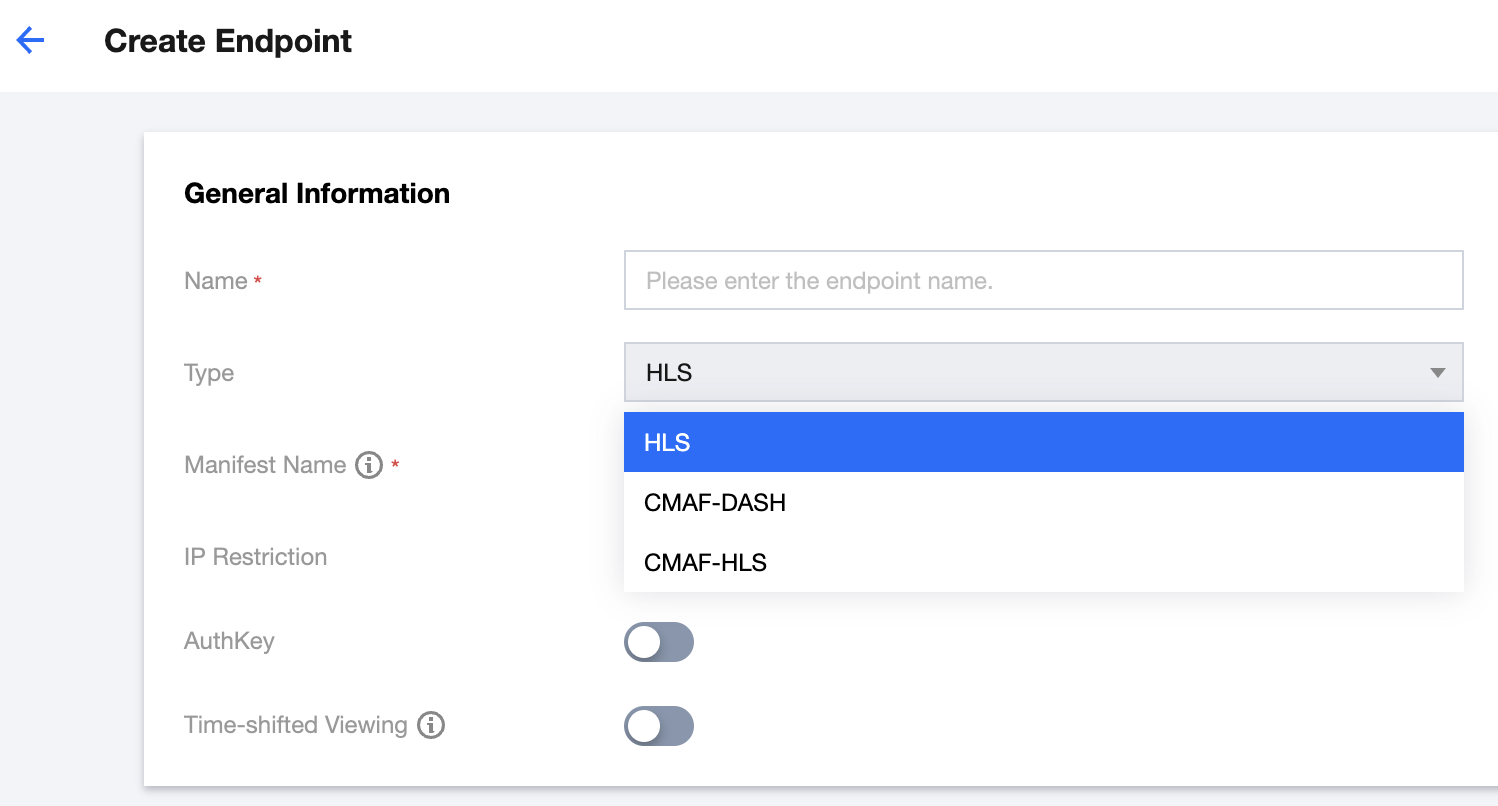Click the AuthKey label text
1498x806 pixels.
(229, 641)
